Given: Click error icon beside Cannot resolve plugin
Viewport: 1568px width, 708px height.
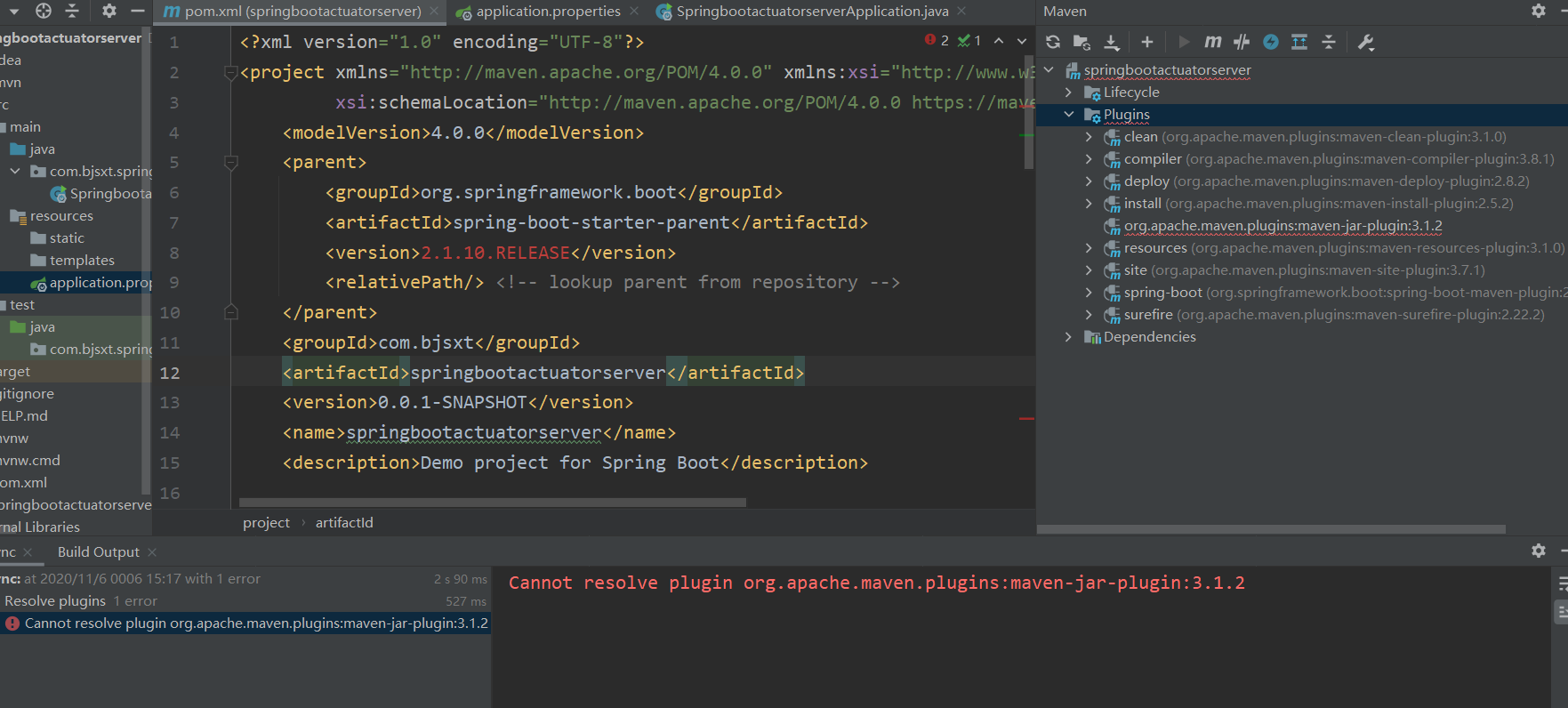Looking at the screenshot, I should [x=12, y=624].
